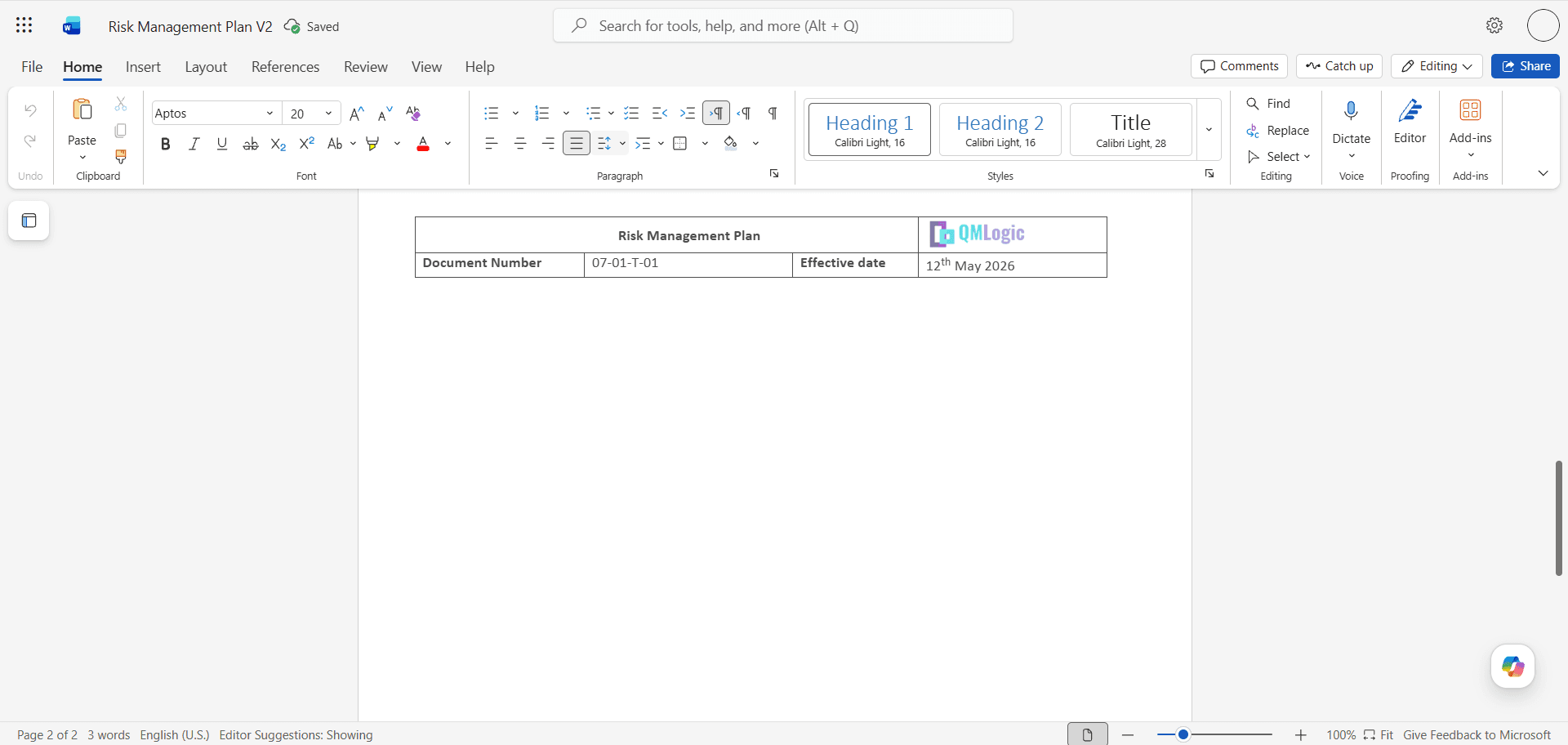Expand the font color dropdown arrow

tap(448, 144)
